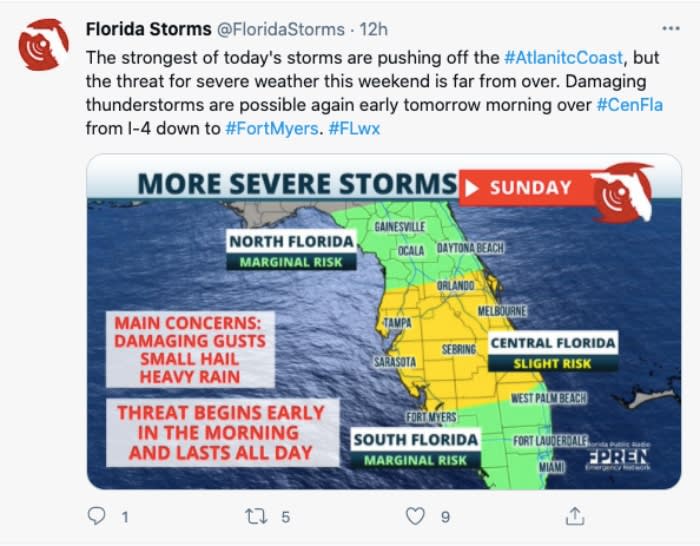Like the tweet with the heart icon

(x=415, y=516)
